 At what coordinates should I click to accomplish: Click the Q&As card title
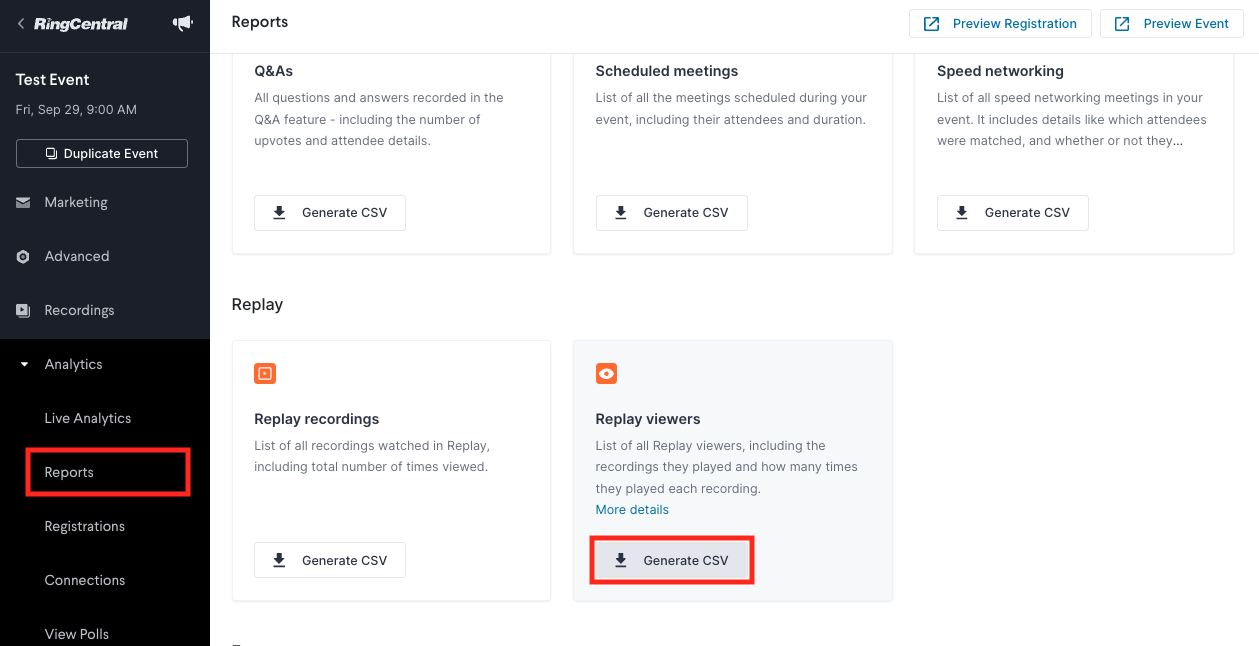pyautogui.click(x=274, y=71)
